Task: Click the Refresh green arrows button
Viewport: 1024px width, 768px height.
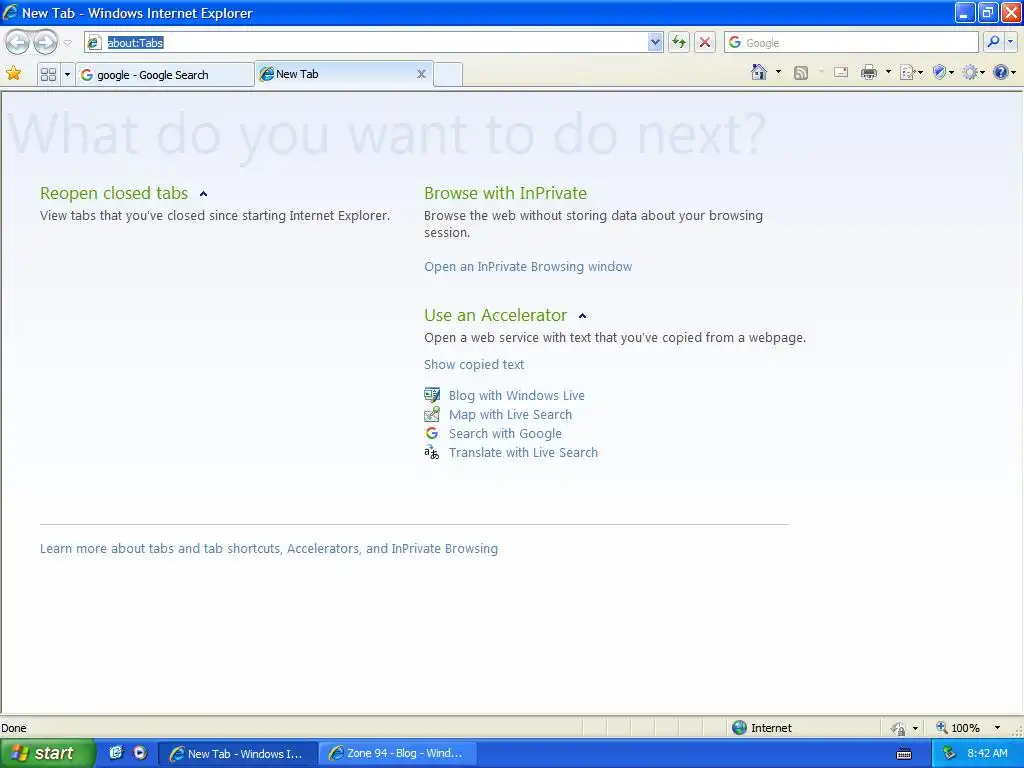Action: tap(679, 42)
